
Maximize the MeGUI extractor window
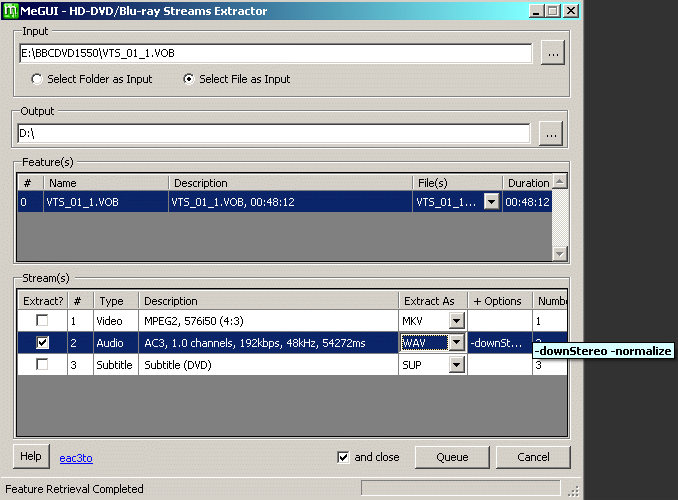tap(553, 10)
